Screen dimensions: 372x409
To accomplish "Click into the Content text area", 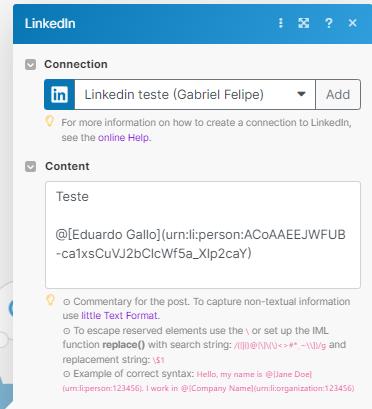I will click(203, 235).
